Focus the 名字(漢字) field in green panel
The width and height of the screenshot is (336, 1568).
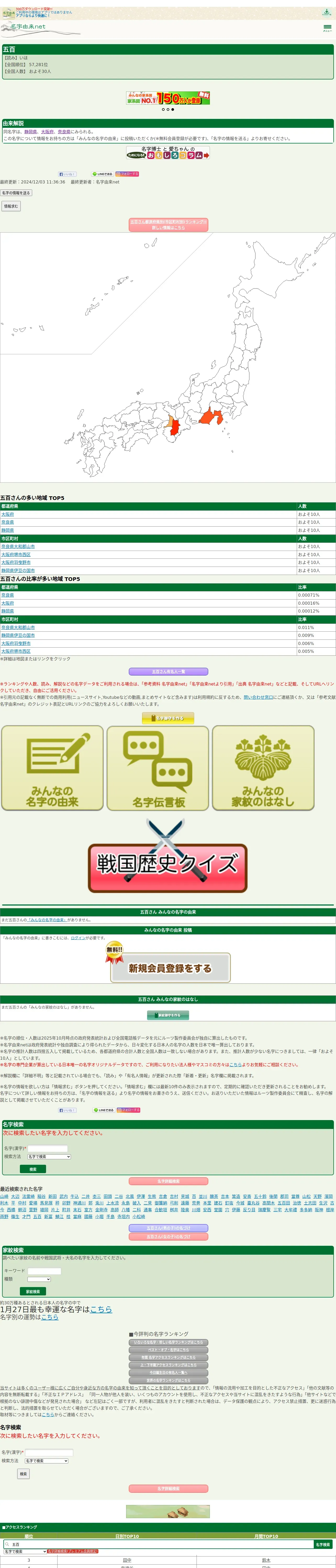(x=48, y=1148)
